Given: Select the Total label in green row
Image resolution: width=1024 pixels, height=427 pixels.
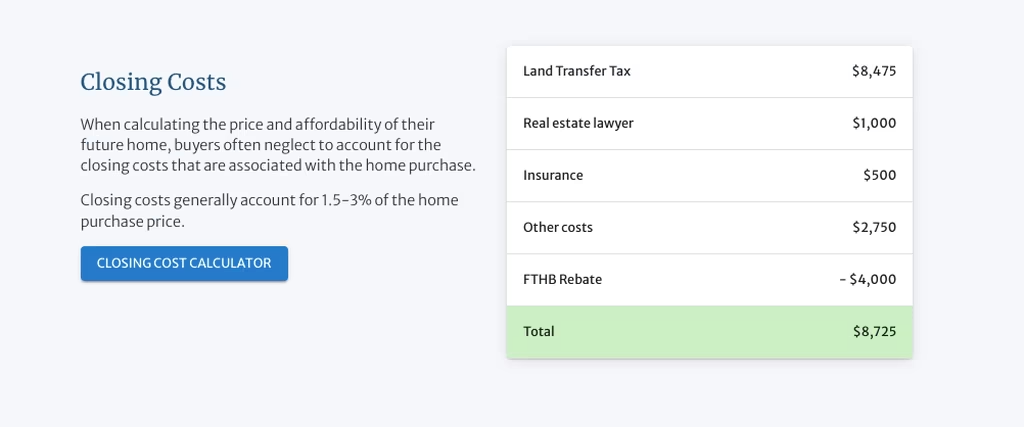Looking at the screenshot, I should [x=539, y=332].
